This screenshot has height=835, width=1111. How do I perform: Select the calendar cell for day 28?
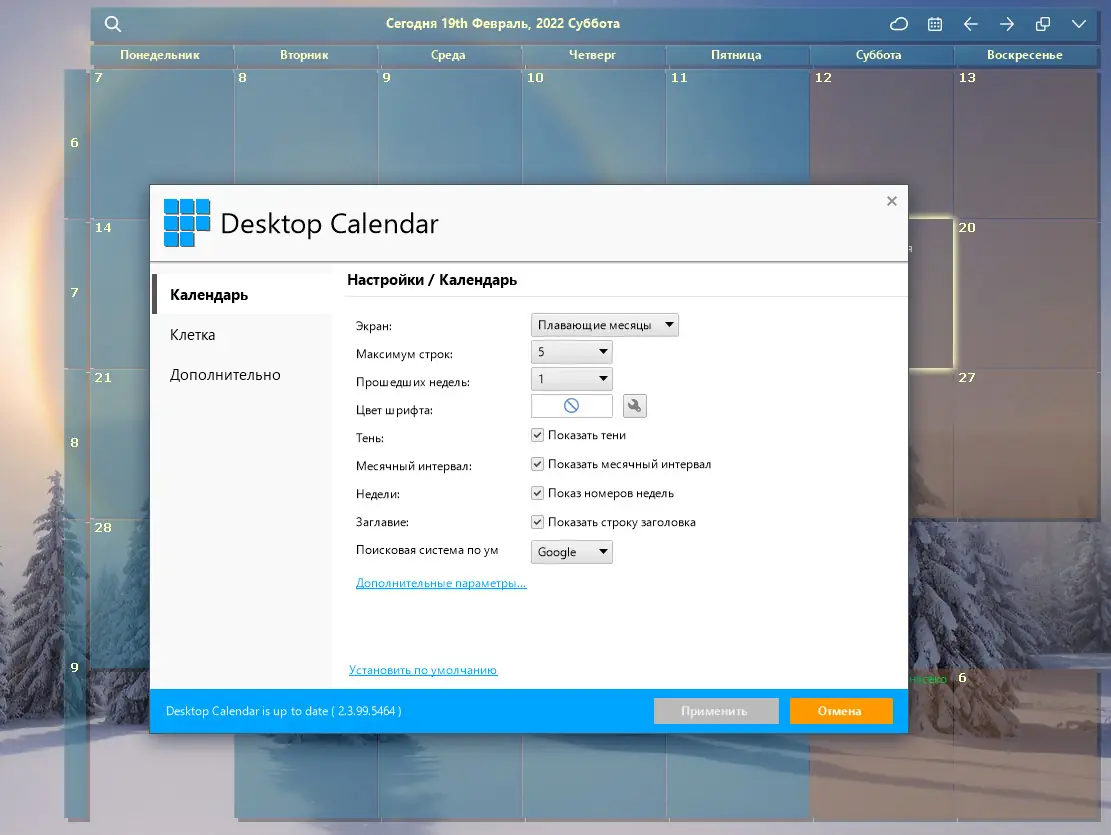pyautogui.click(x=120, y=594)
